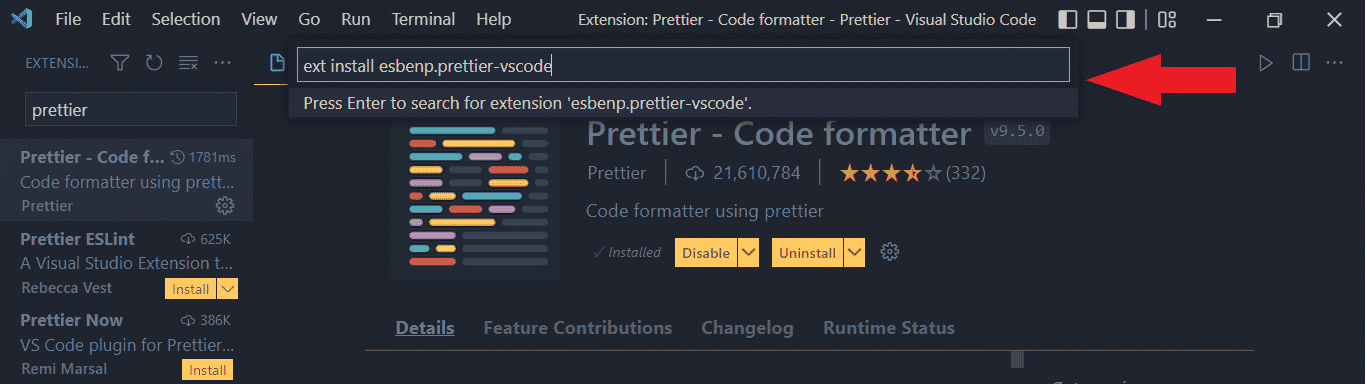Toggle primary side bar layout icon
The image size is (1367, 384).
(1069, 19)
